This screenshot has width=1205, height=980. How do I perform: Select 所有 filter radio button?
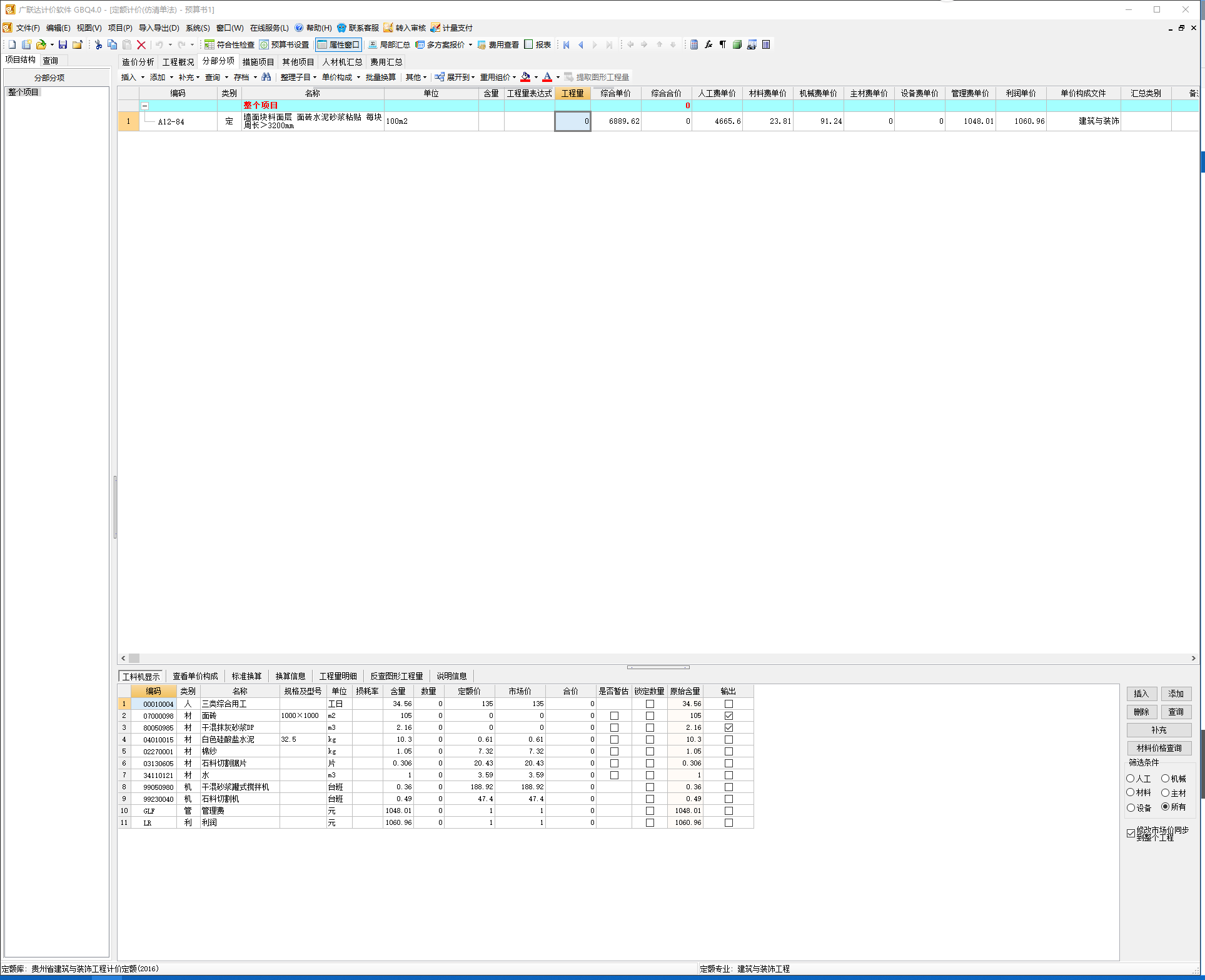pos(1166,807)
